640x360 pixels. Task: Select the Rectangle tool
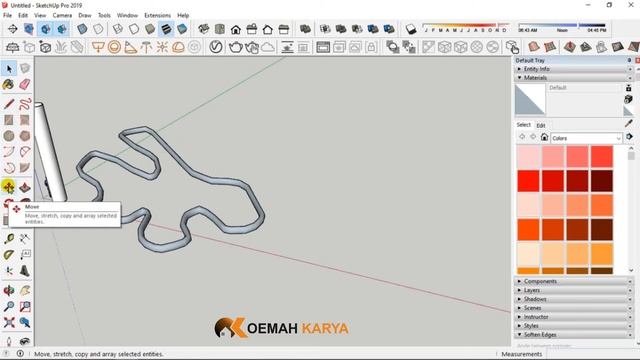[x=9, y=120]
